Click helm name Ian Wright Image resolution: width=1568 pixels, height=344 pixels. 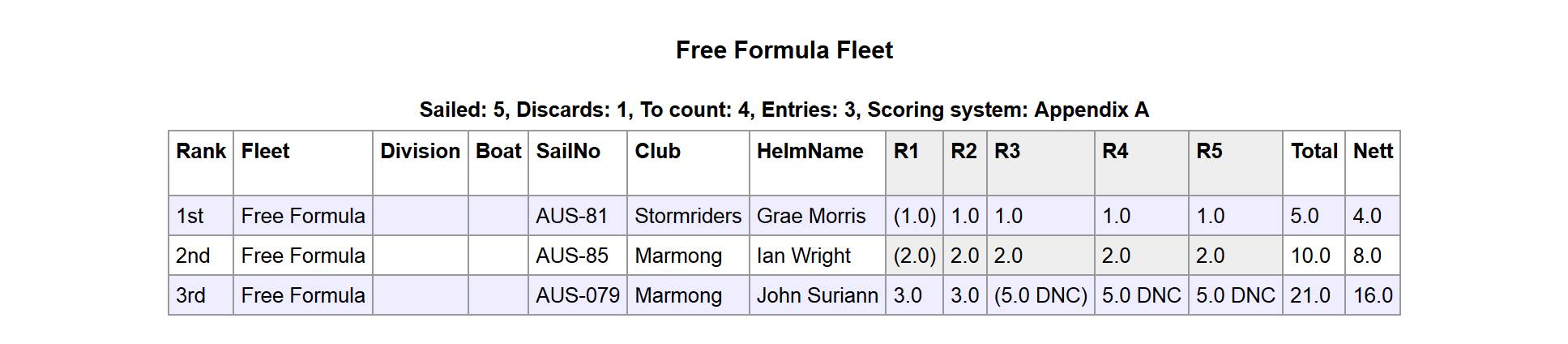point(803,256)
